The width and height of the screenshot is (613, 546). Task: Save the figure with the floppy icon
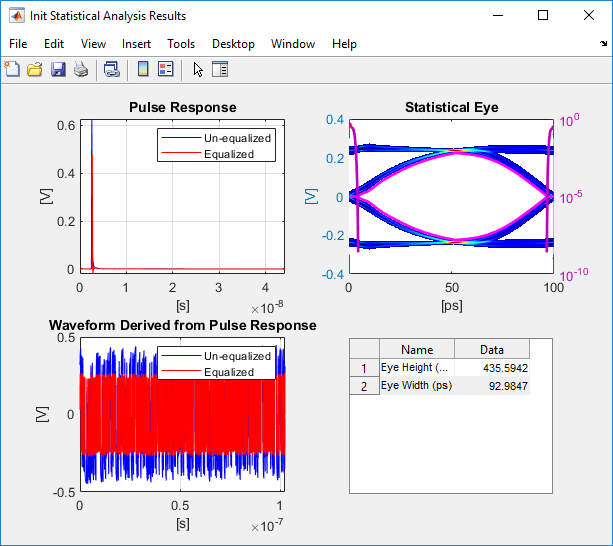click(58, 70)
